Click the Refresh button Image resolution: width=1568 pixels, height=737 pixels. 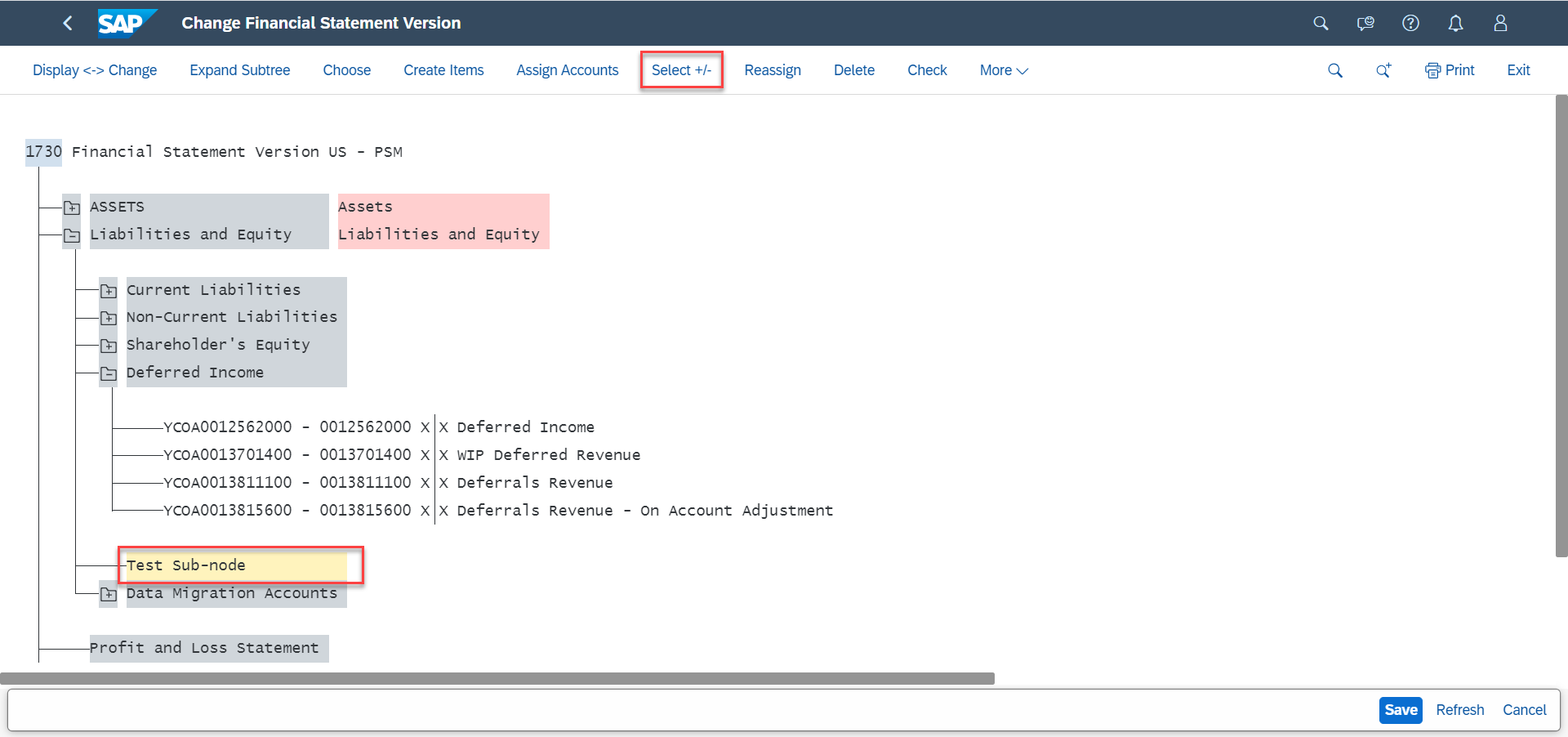(1460, 710)
